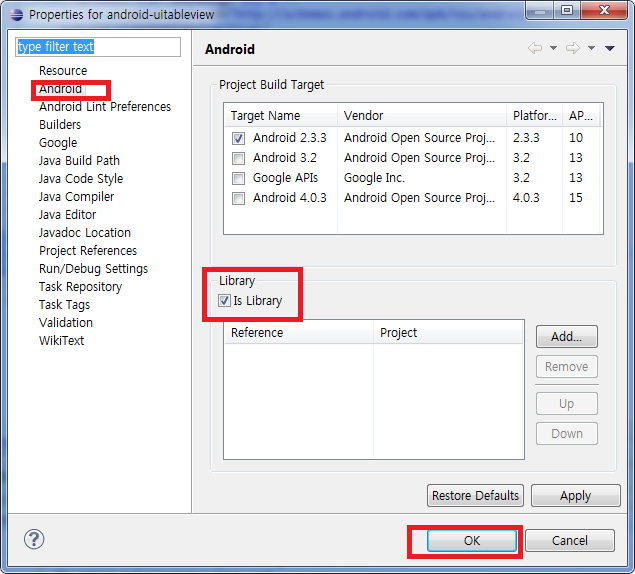Click the Android 4.0.3 target name
This screenshot has width=635, height=574.
click(290, 198)
